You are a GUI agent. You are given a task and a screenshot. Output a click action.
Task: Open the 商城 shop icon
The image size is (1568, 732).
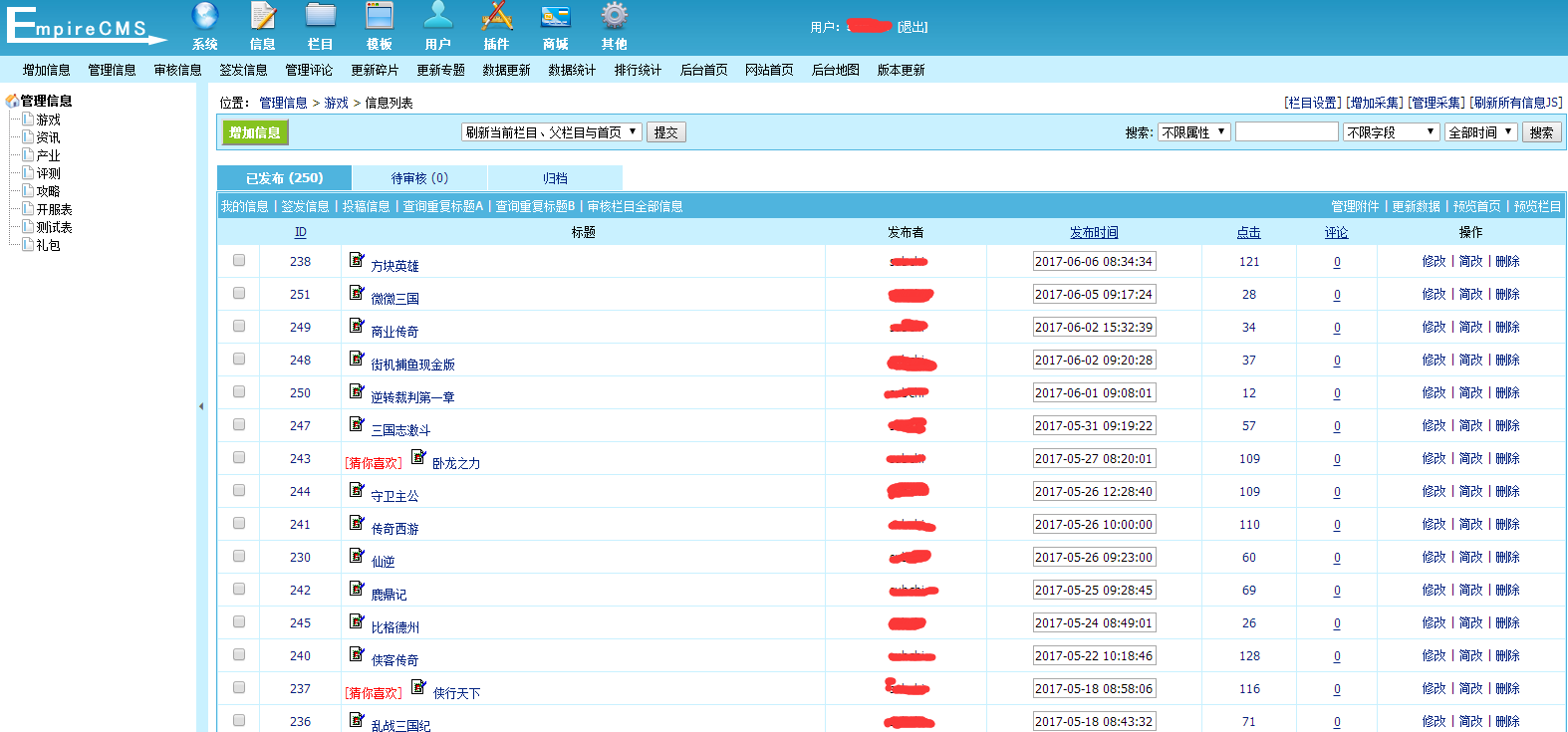(x=555, y=17)
